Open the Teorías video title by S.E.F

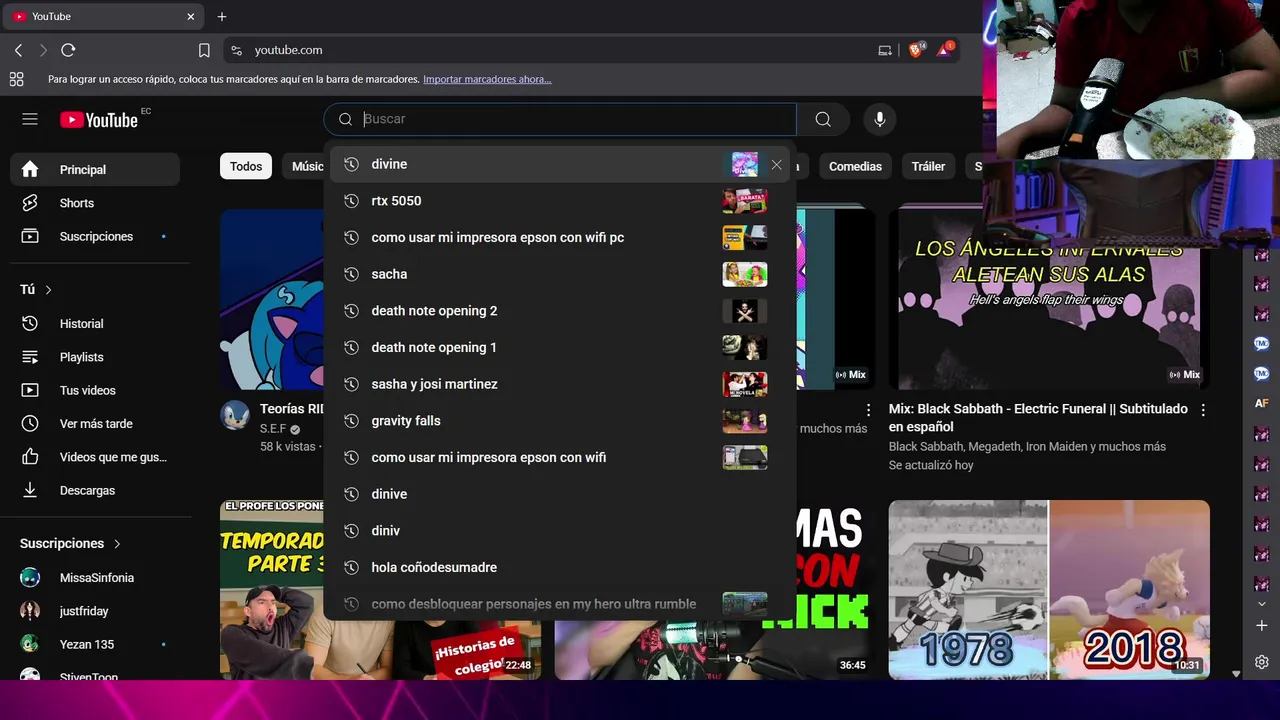tap(292, 409)
